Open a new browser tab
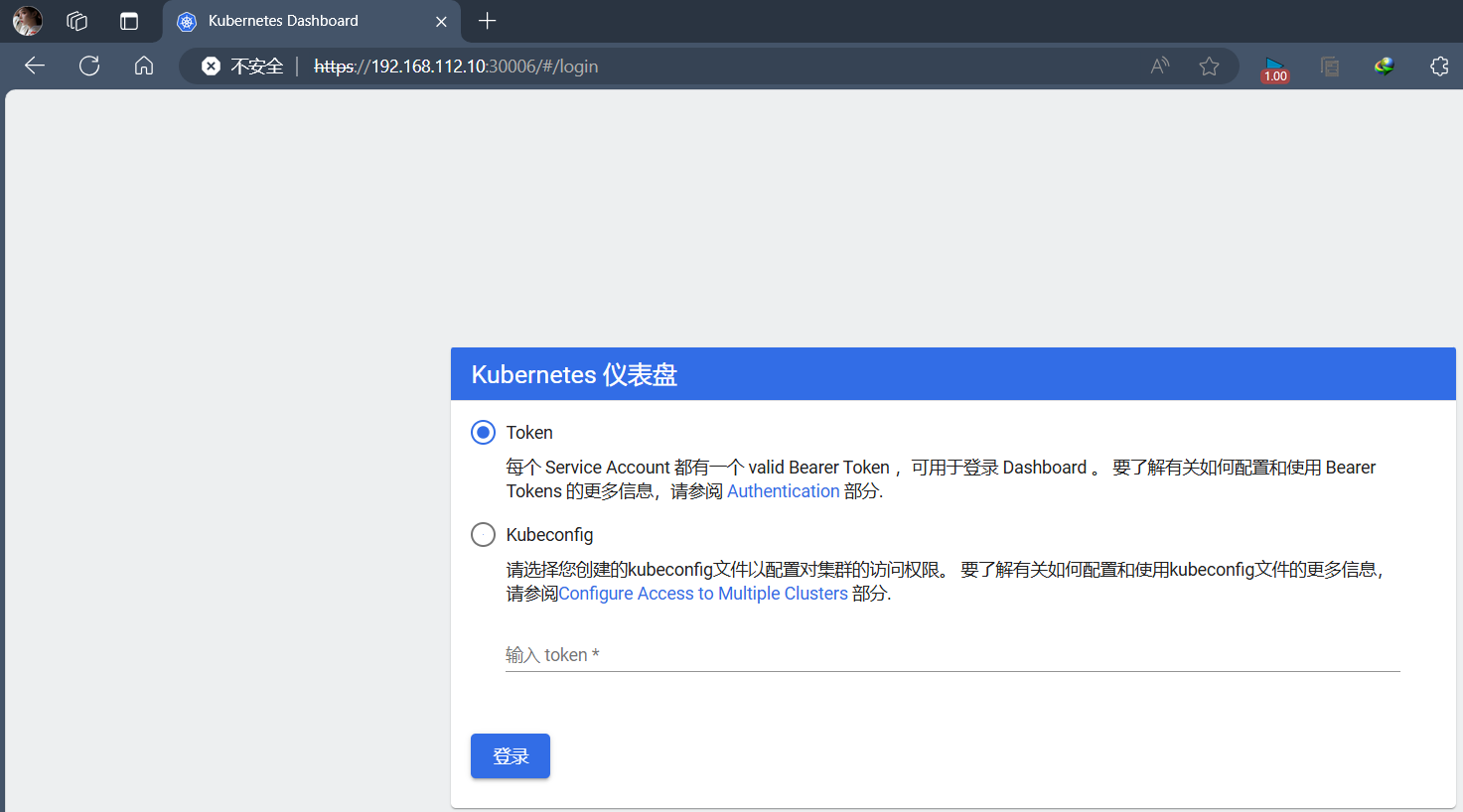 pyautogui.click(x=487, y=21)
